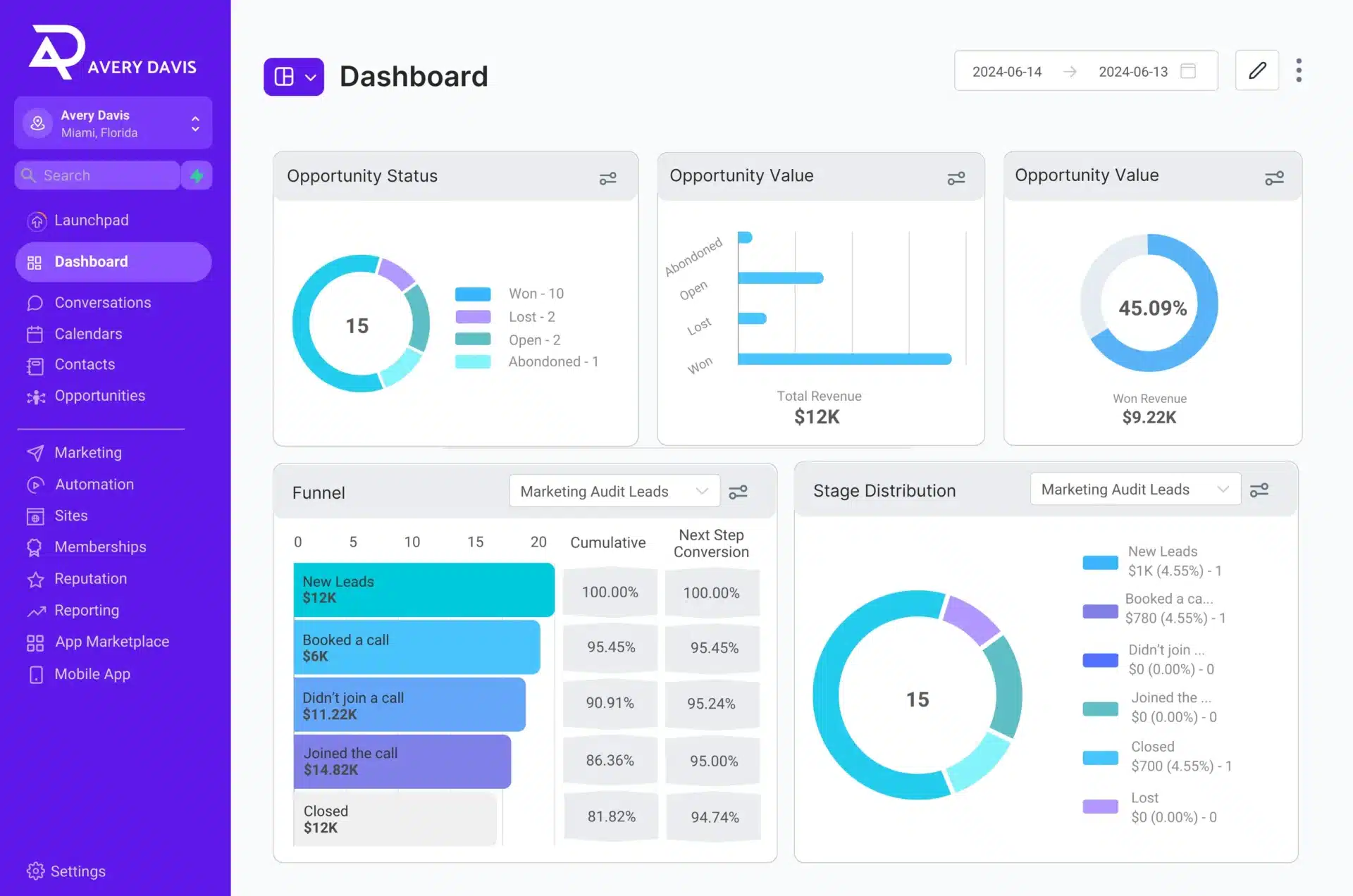
Task: Select Dashboard in the sidebar
Action: click(113, 262)
